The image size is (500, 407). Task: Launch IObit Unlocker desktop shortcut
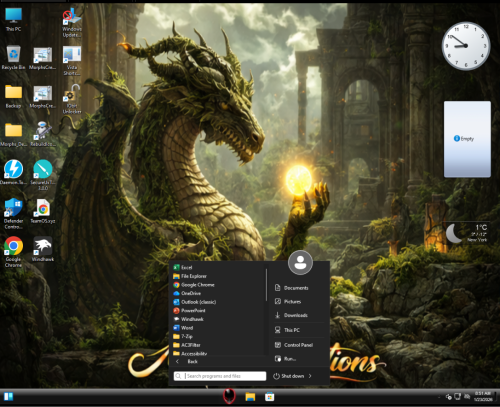tap(72, 99)
